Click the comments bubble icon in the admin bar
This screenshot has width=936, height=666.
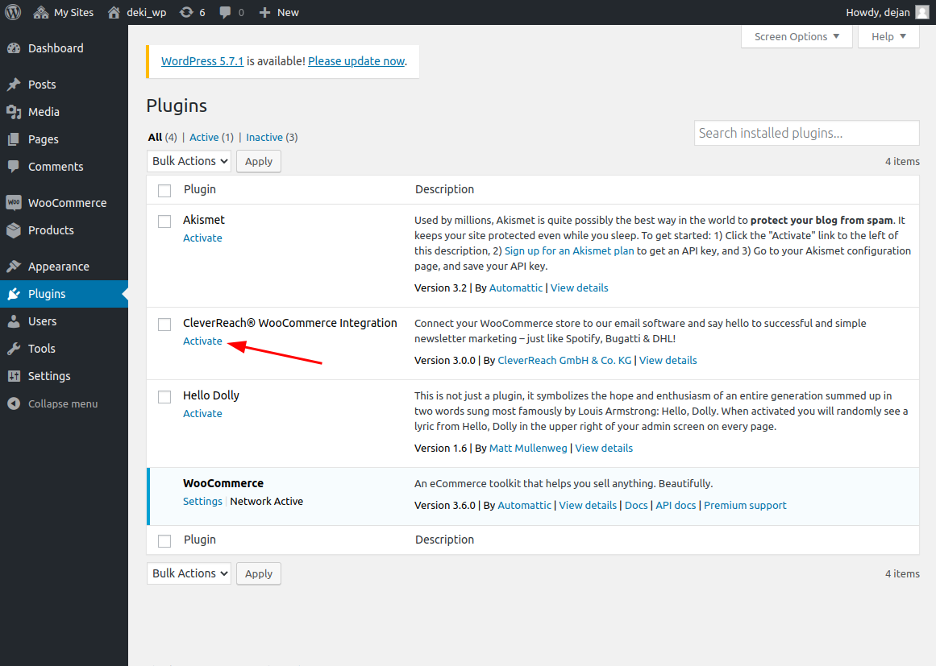pos(226,12)
